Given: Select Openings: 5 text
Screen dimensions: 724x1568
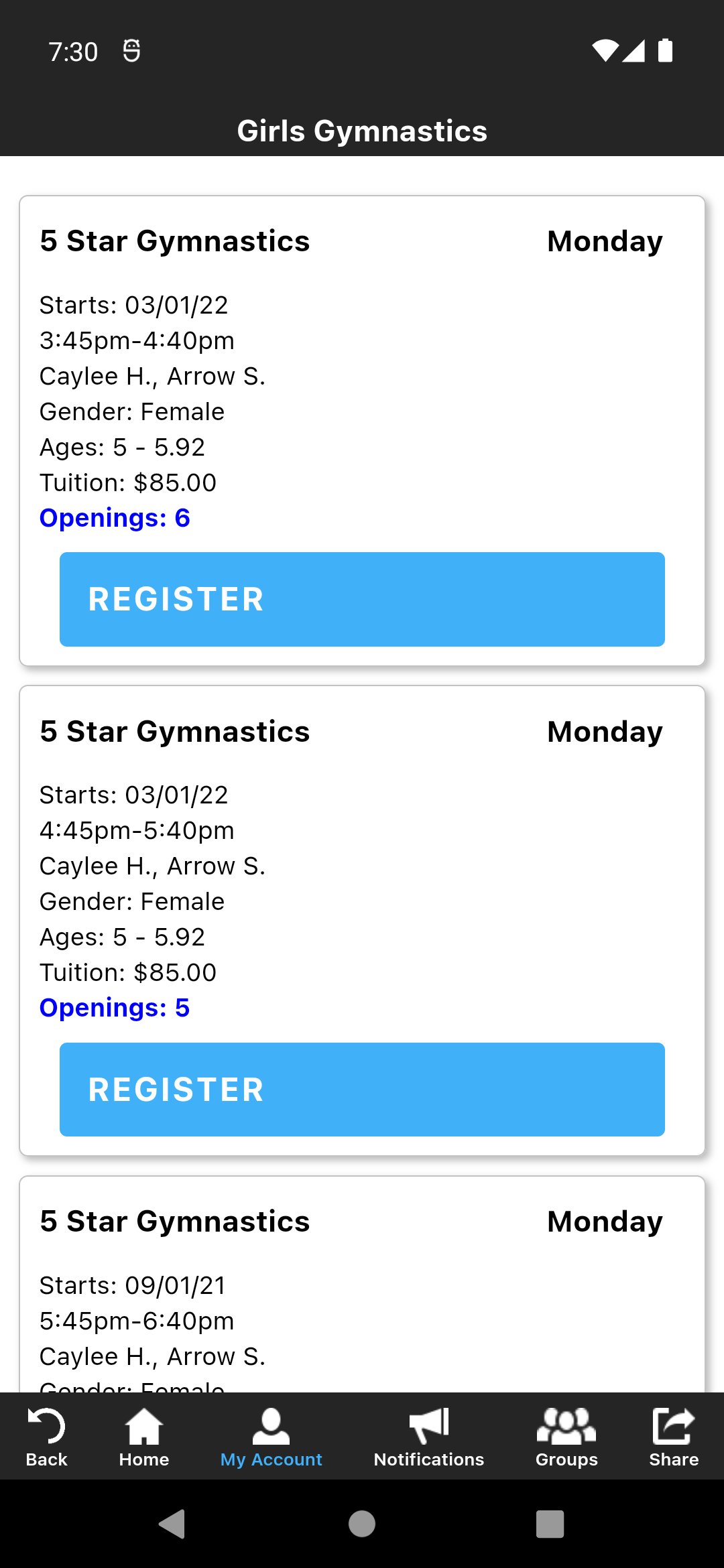Looking at the screenshot, I should tap(115, 1008).
